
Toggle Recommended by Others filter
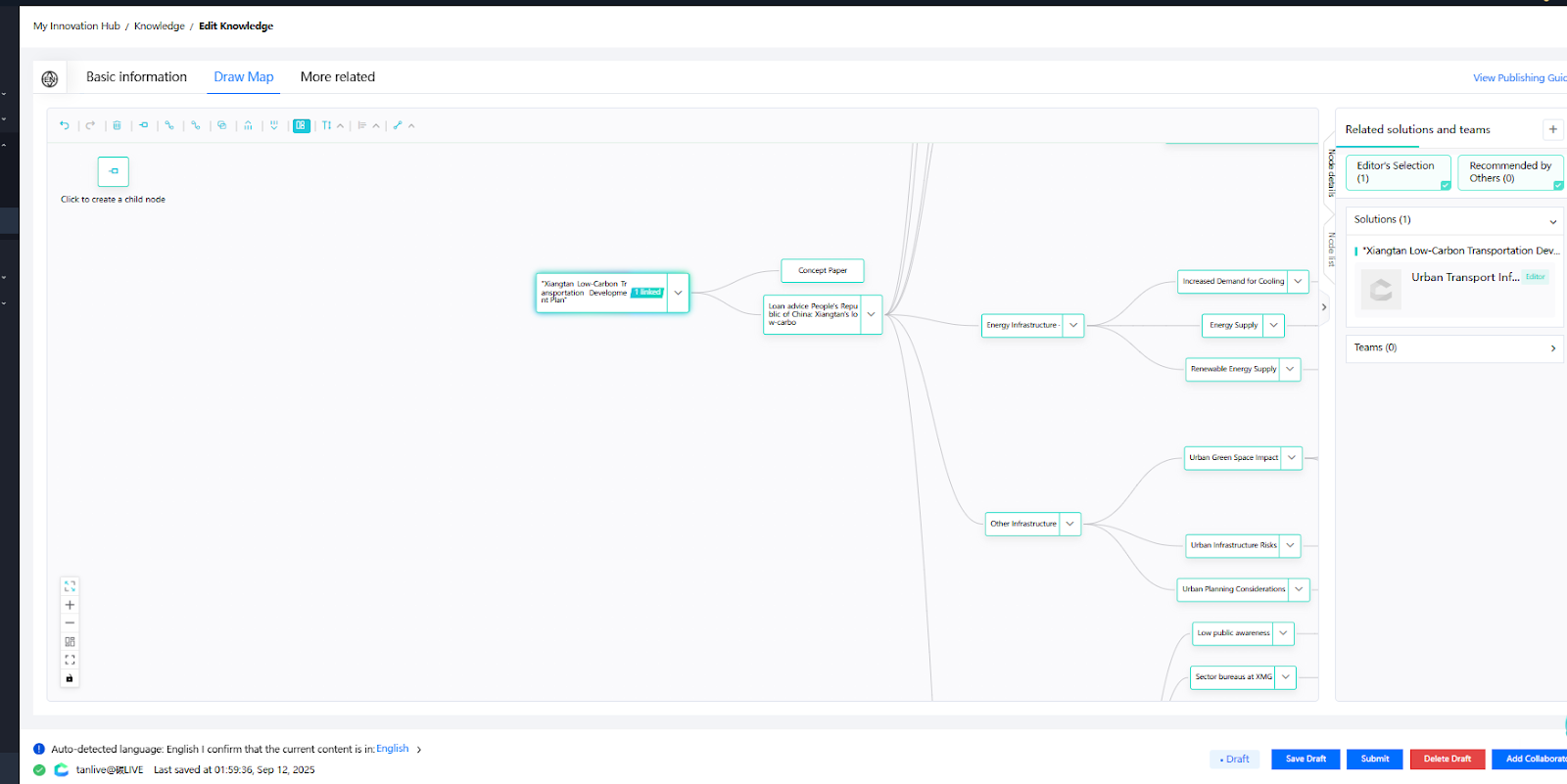coord(1509,172)
